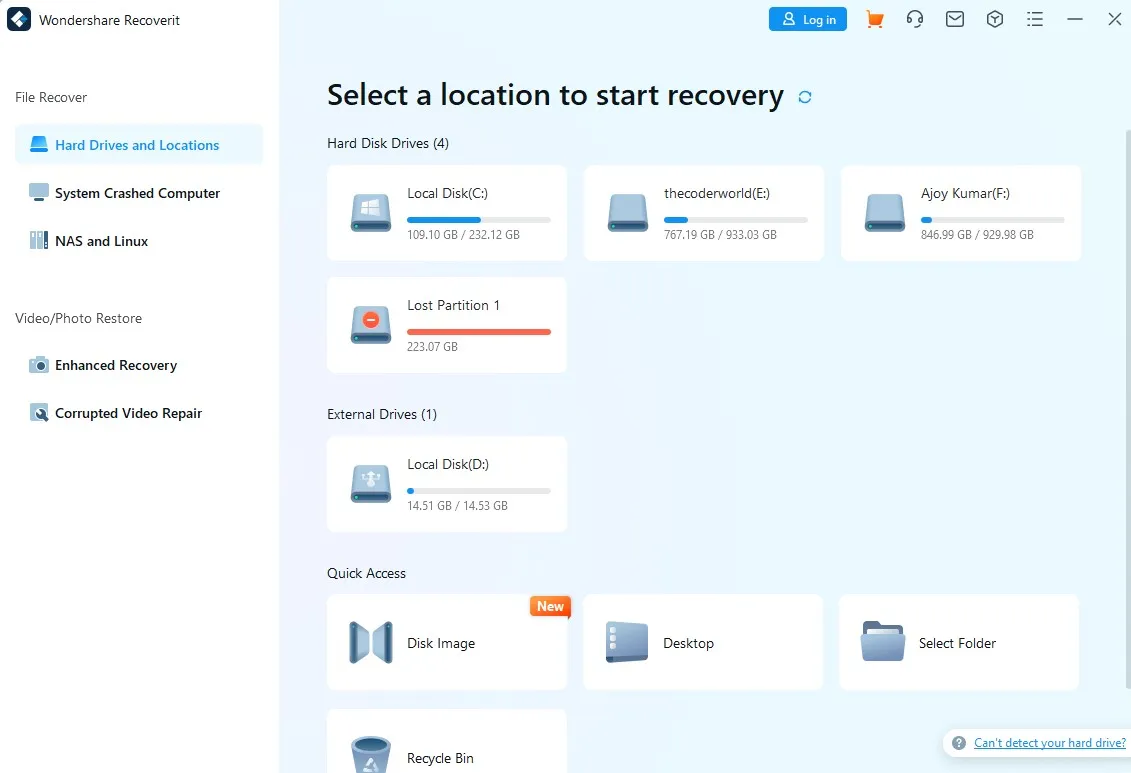Viewport: 1131px width, 773px height.
Task: Click the Log in button
Action: click(808, 19)
